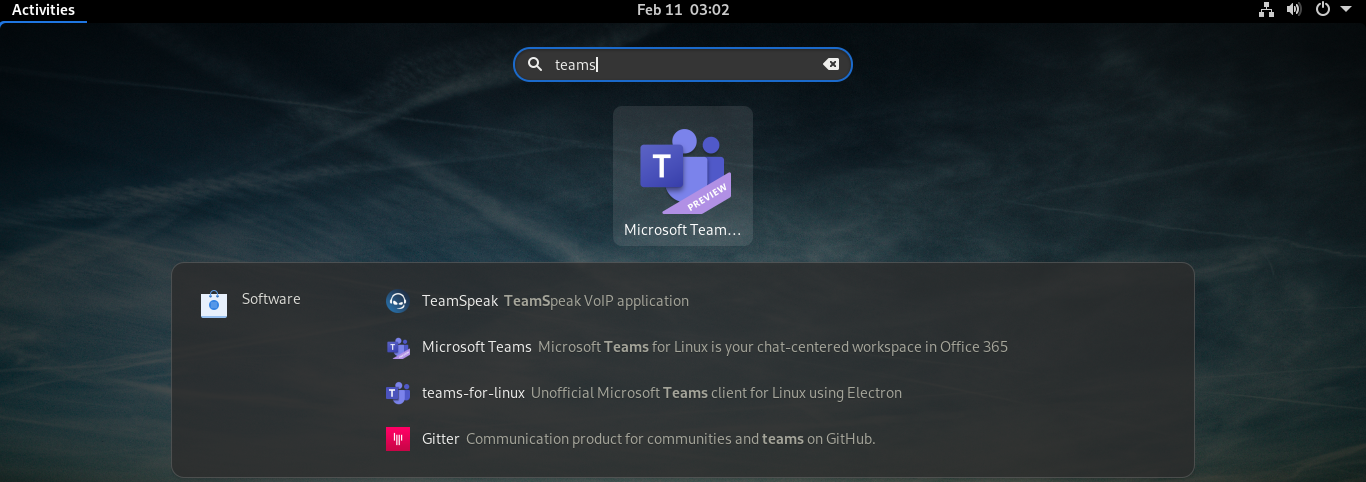This screenshot has width=1366, height=482.
Task: Open the Software provider icon
Action: click(x=214, y=303)
